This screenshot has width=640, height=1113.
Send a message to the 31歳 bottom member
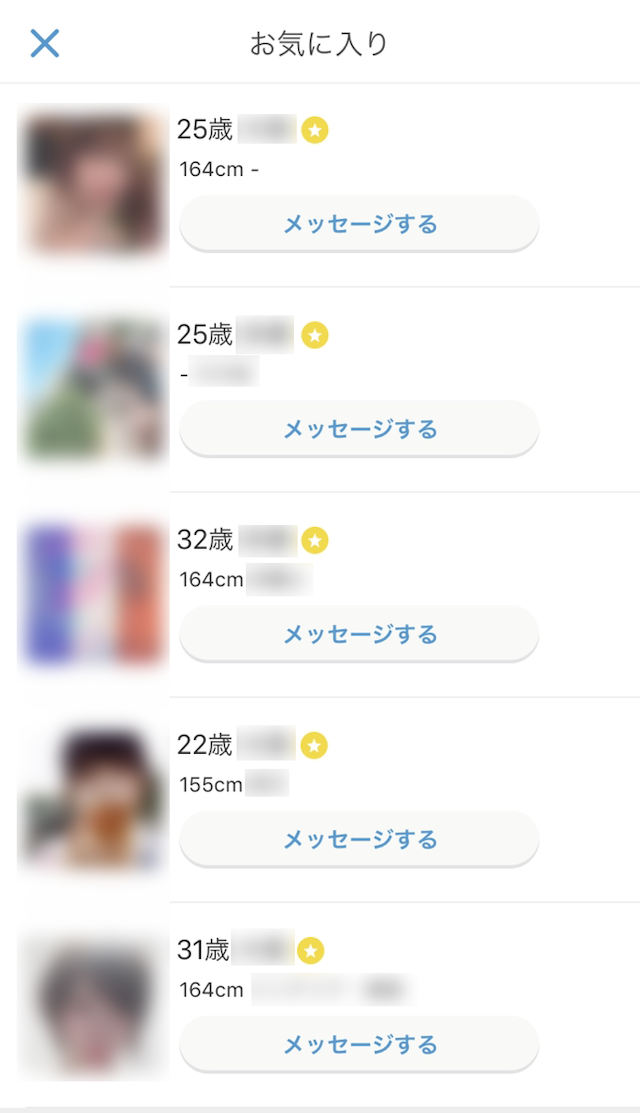(358, 1043)
